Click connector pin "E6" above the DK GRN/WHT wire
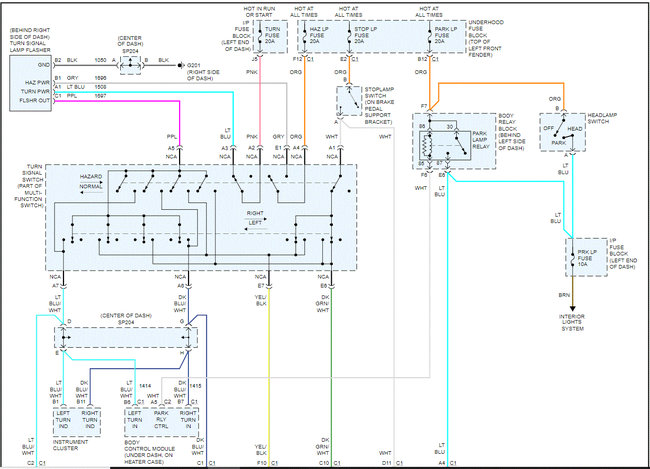This screenshot has height=469, width=650. 323,286
